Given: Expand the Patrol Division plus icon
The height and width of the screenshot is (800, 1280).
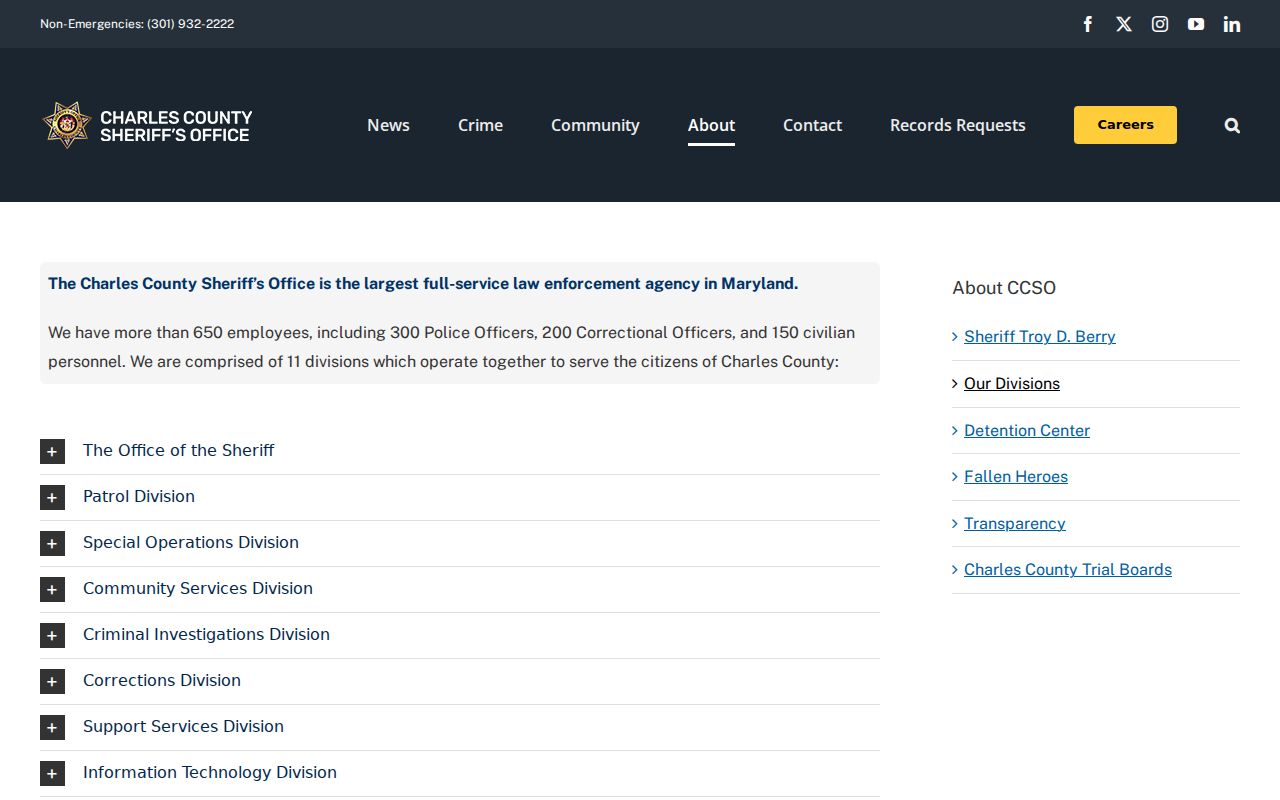Looking at the screenshot, I should [x=52, y=497].
